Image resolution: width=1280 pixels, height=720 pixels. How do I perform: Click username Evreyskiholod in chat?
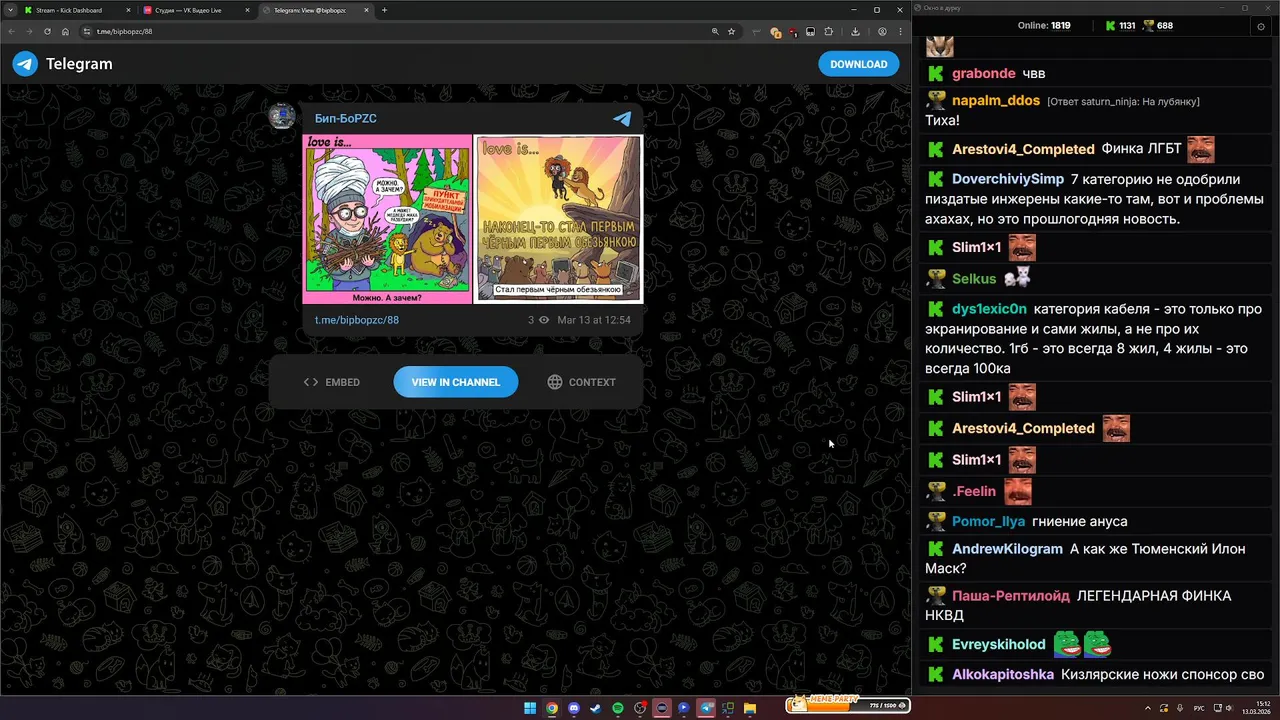click(999, 645)
